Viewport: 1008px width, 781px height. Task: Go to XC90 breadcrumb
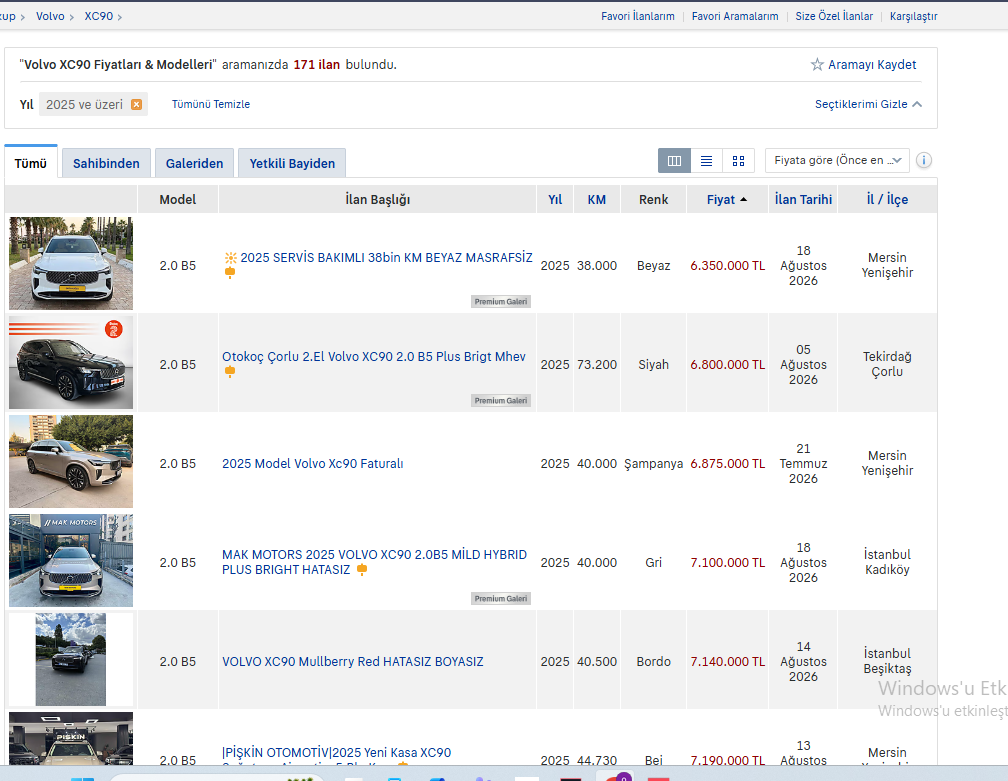click(x=98, y=16)
